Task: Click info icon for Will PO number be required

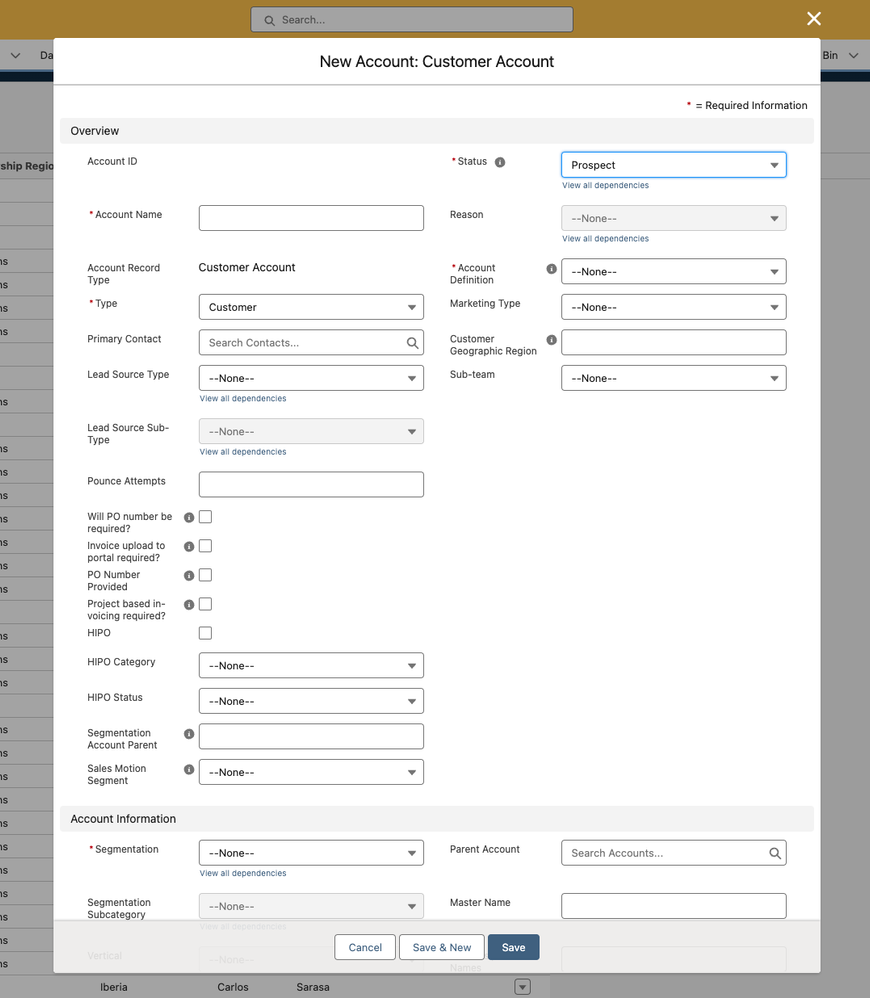Action: tap(189, 517)
